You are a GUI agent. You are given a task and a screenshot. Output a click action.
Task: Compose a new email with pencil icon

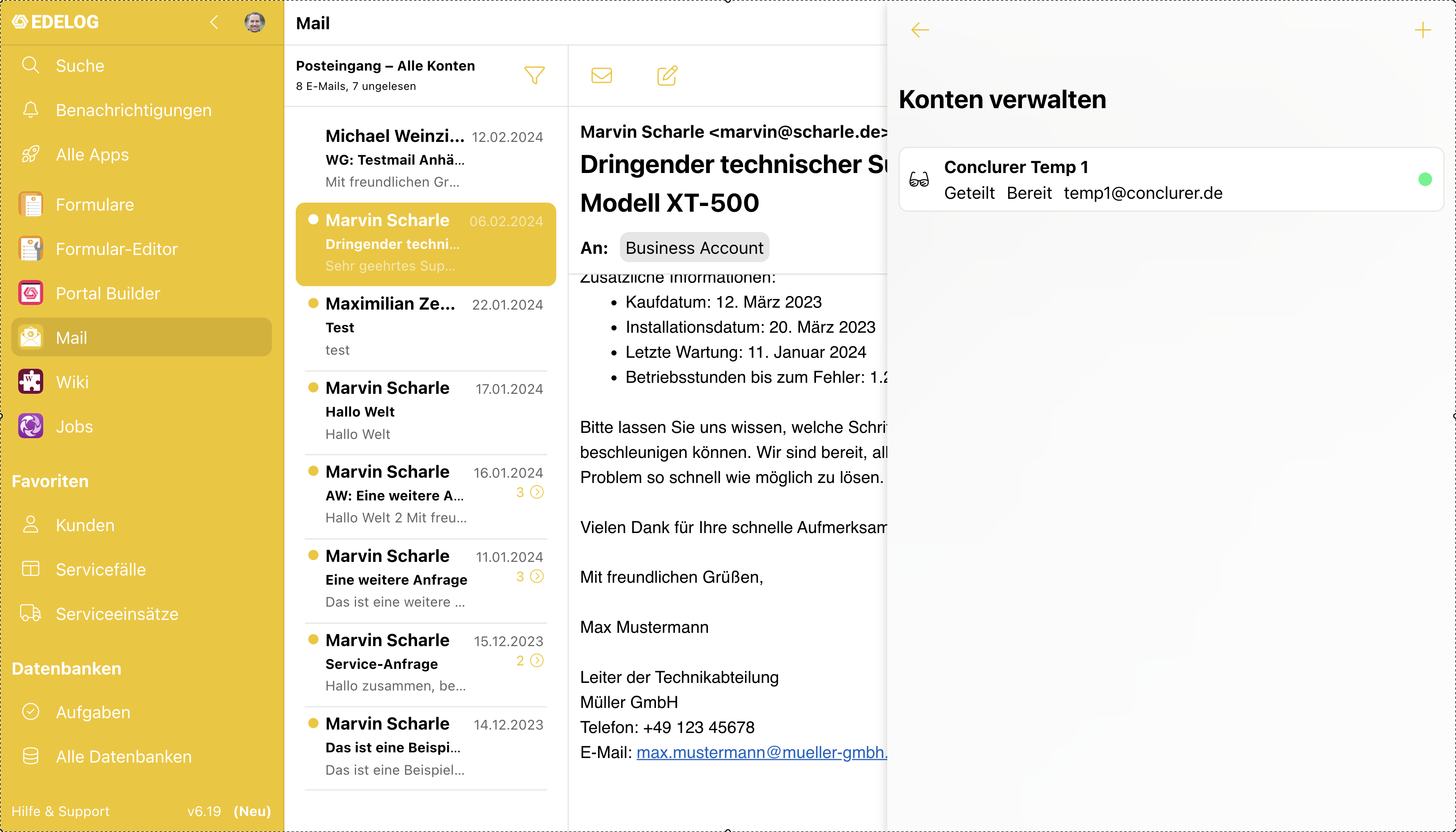click(667, 75)
